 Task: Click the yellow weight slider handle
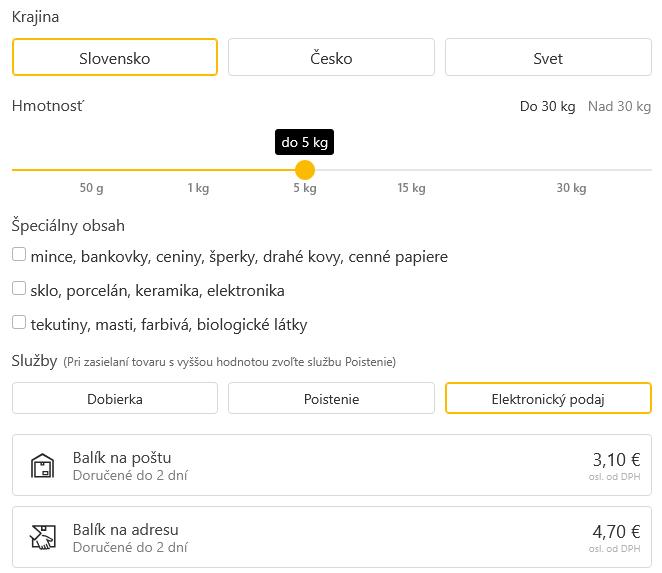pyautogui.click(x=305, y=170)
